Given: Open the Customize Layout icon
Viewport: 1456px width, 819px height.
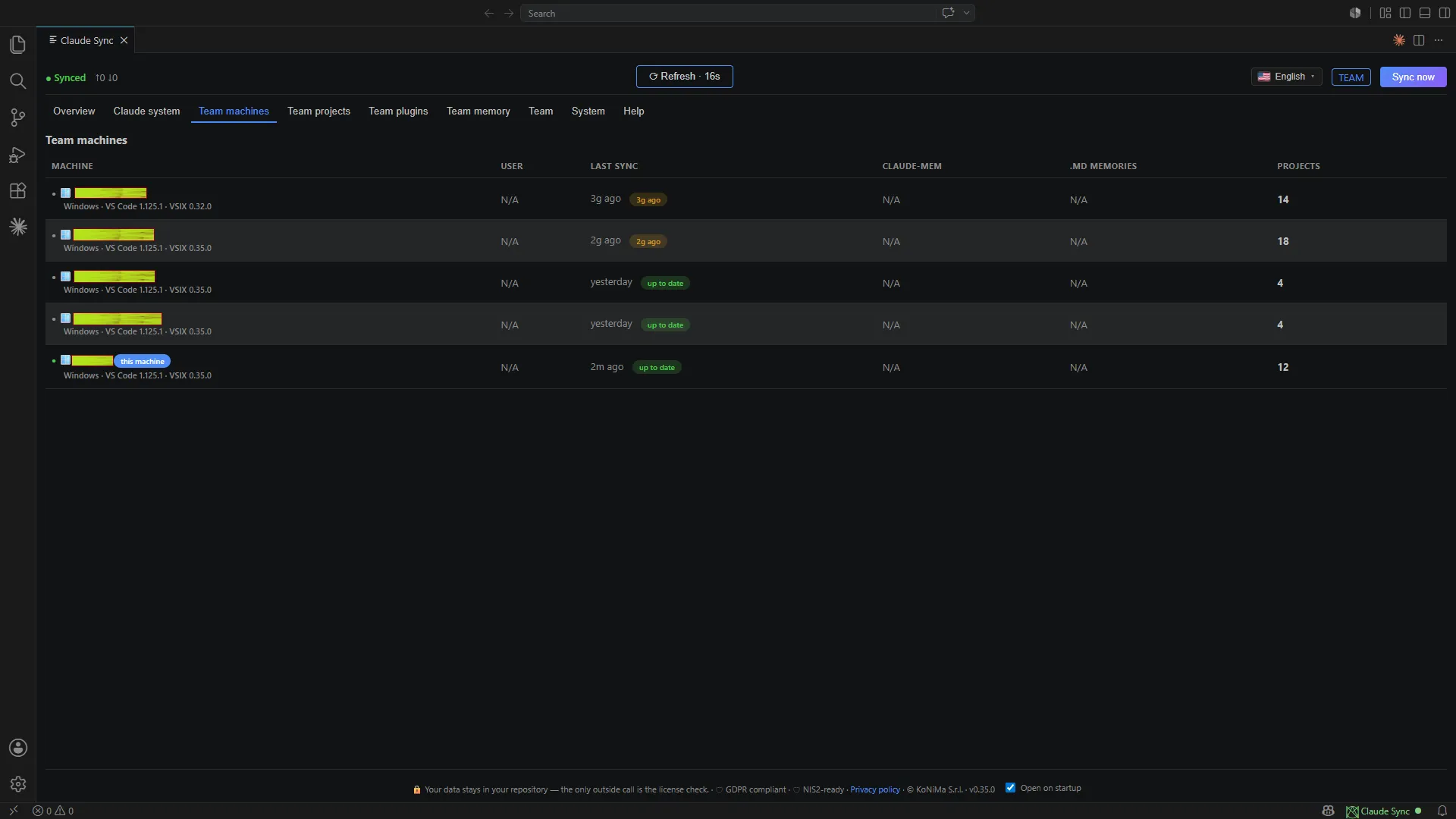Looking at the screenshot, I should pos(1385,13).
